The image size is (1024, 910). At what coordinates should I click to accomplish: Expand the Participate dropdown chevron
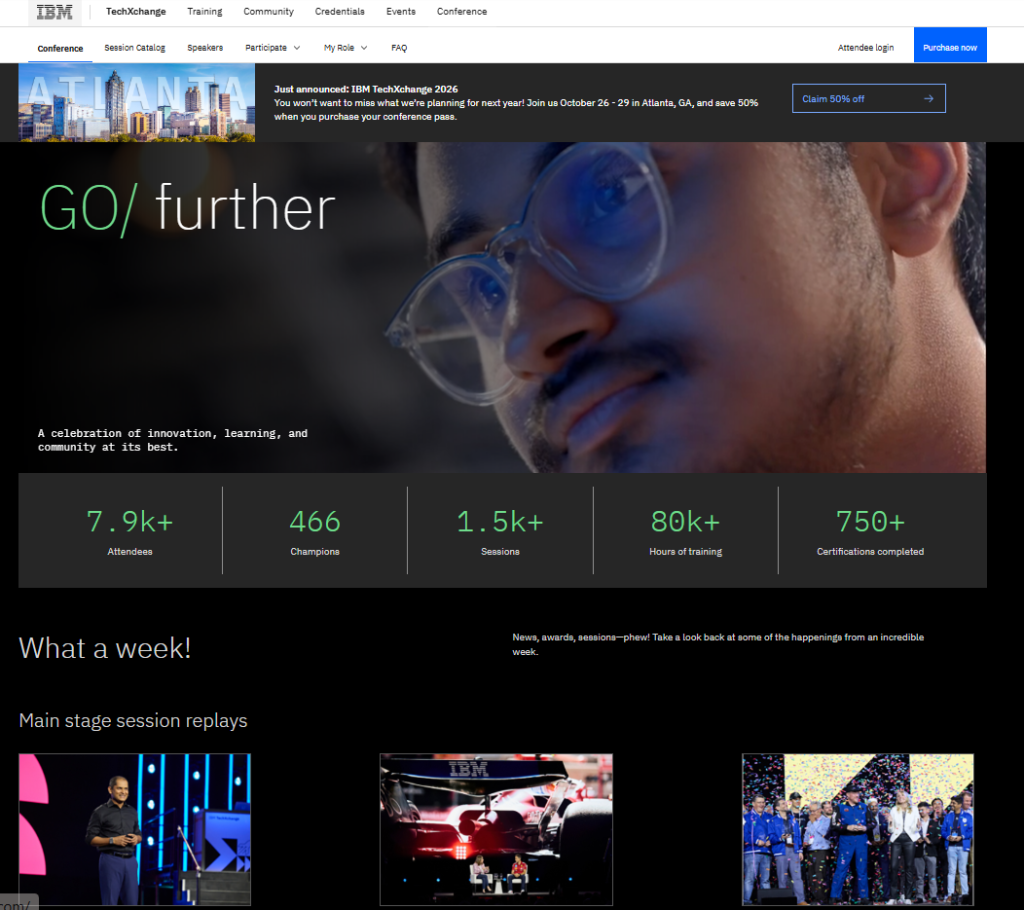[x=297, y=48]
